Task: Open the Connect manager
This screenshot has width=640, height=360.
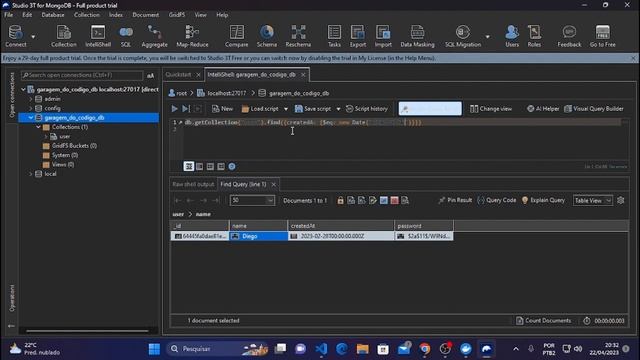Action: [x=16, y=36]
